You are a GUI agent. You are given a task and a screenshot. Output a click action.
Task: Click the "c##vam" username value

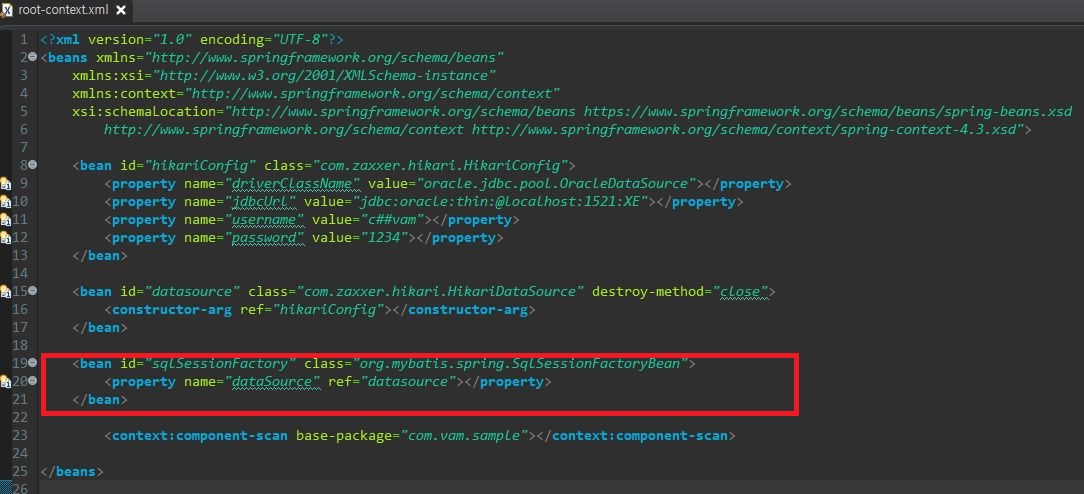(392, 220)
